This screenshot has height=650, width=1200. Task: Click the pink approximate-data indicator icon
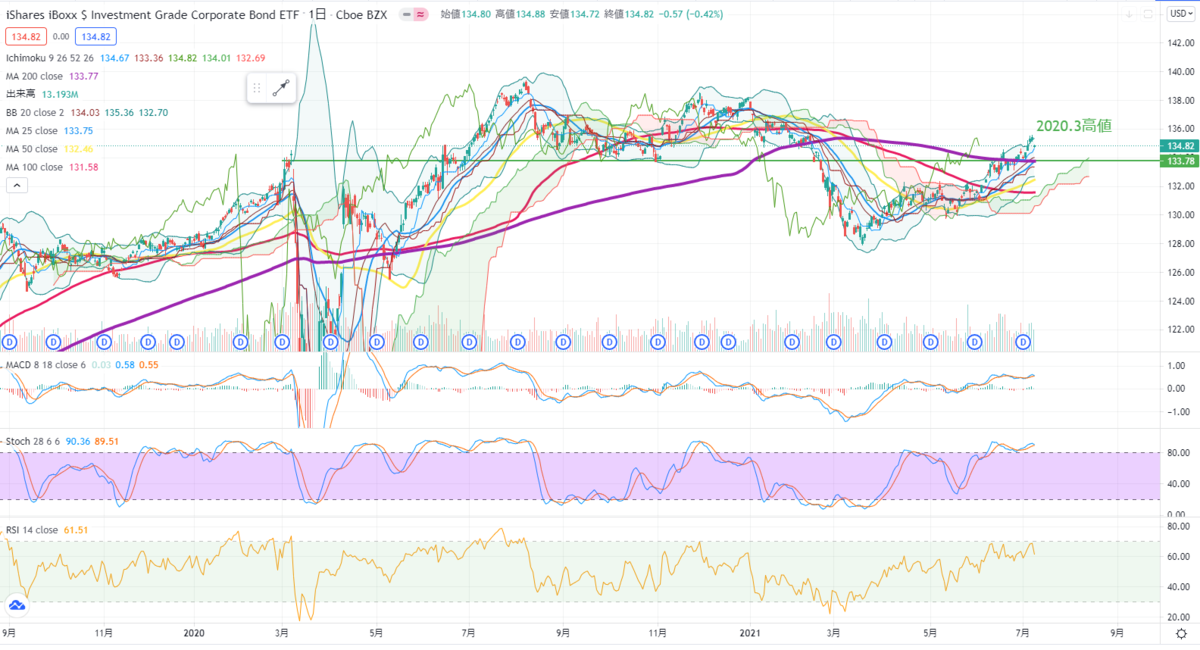422,15
